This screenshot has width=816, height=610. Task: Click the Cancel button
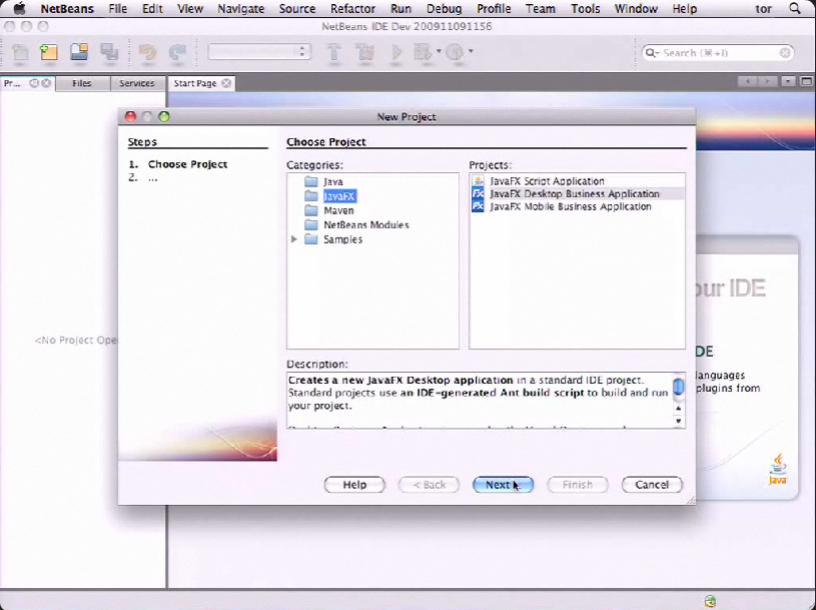tap(652, 485)
